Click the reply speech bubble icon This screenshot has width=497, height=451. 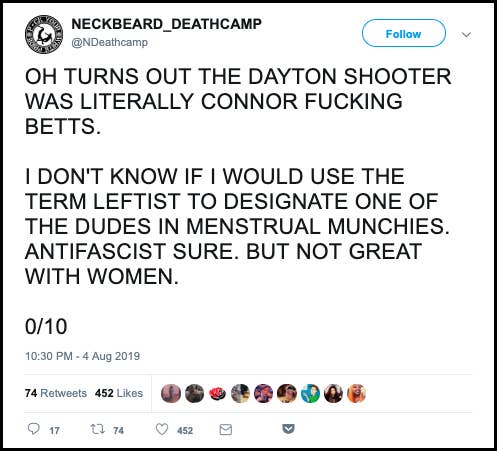point(33,429)
